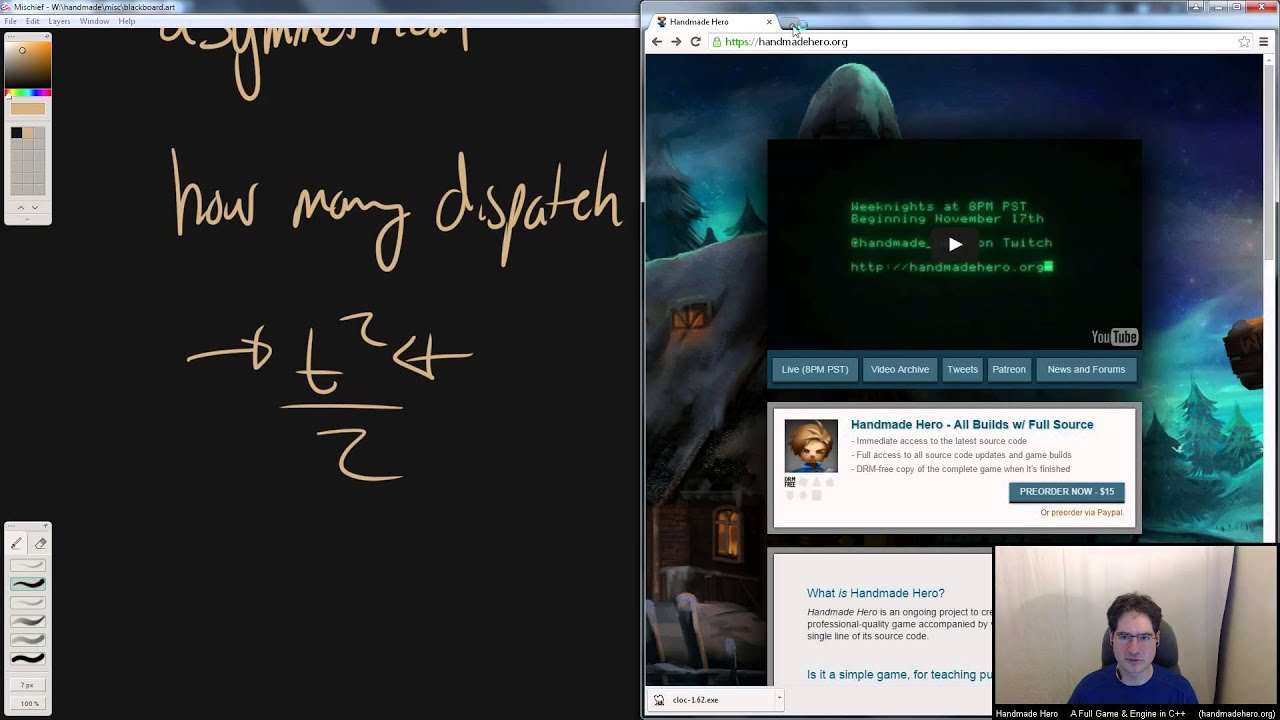Open a new Chrome tab
This screenshot has height=720, width=1280.
click(793, 23)
